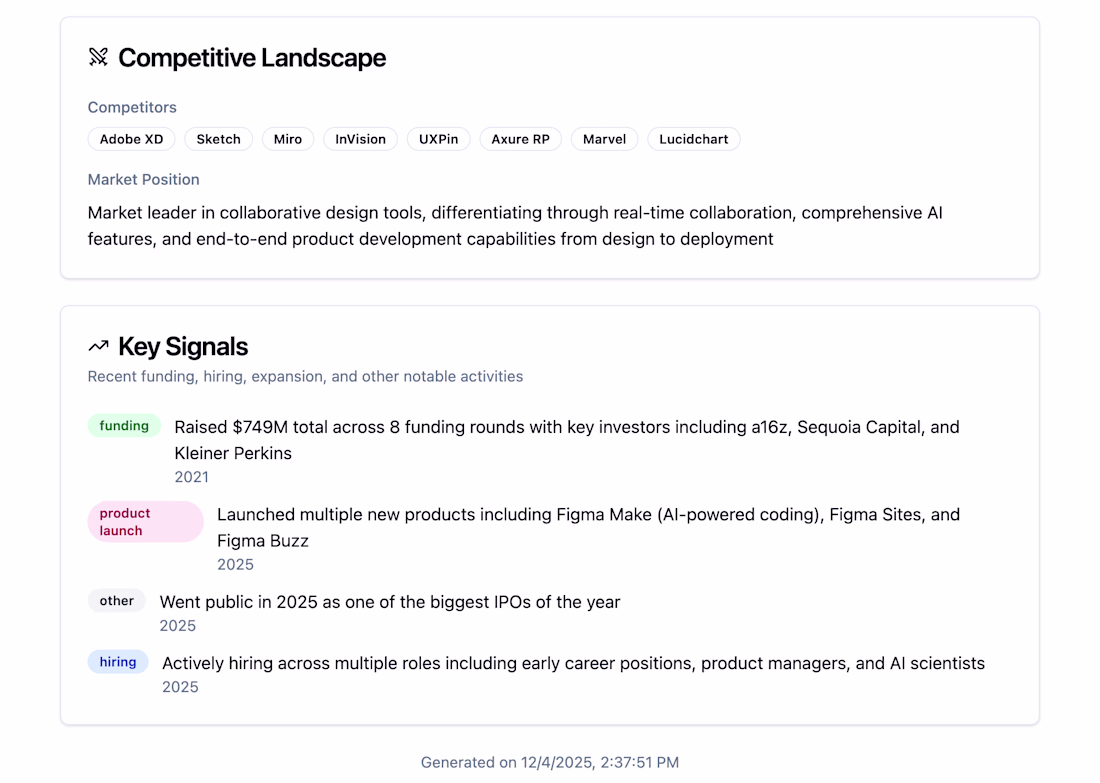
Task: Click the crossed swords Competitive Landscape icon
Action: pyautogui.click(x=98, y=57)
